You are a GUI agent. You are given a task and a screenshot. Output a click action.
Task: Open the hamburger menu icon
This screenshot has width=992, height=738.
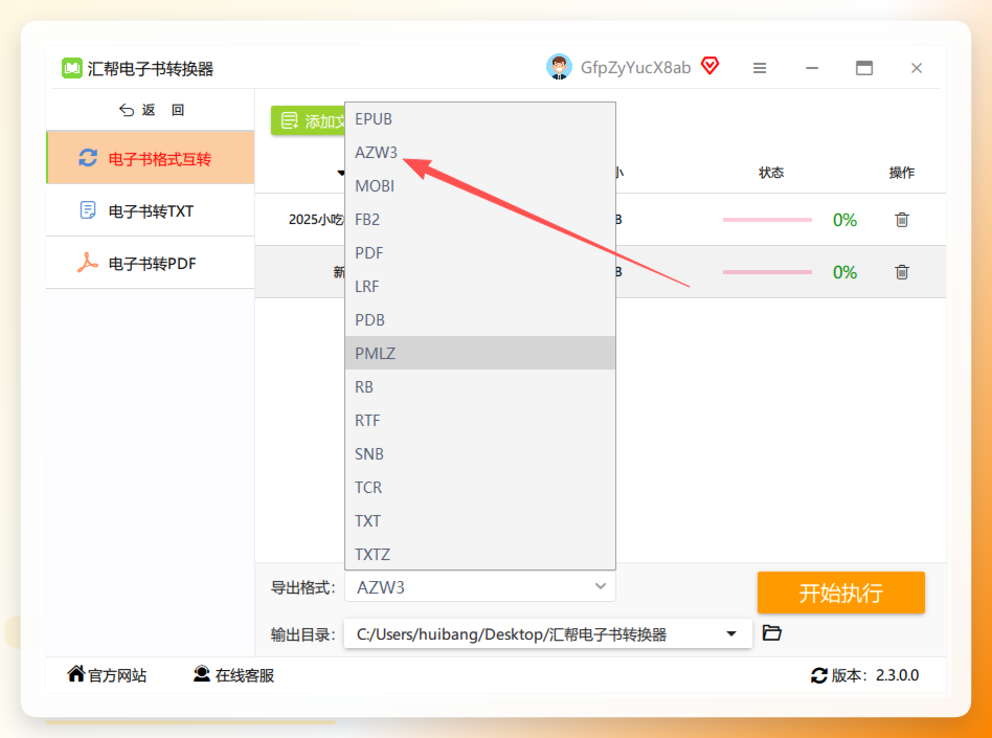pyautogui.click(x=759, y=68)
